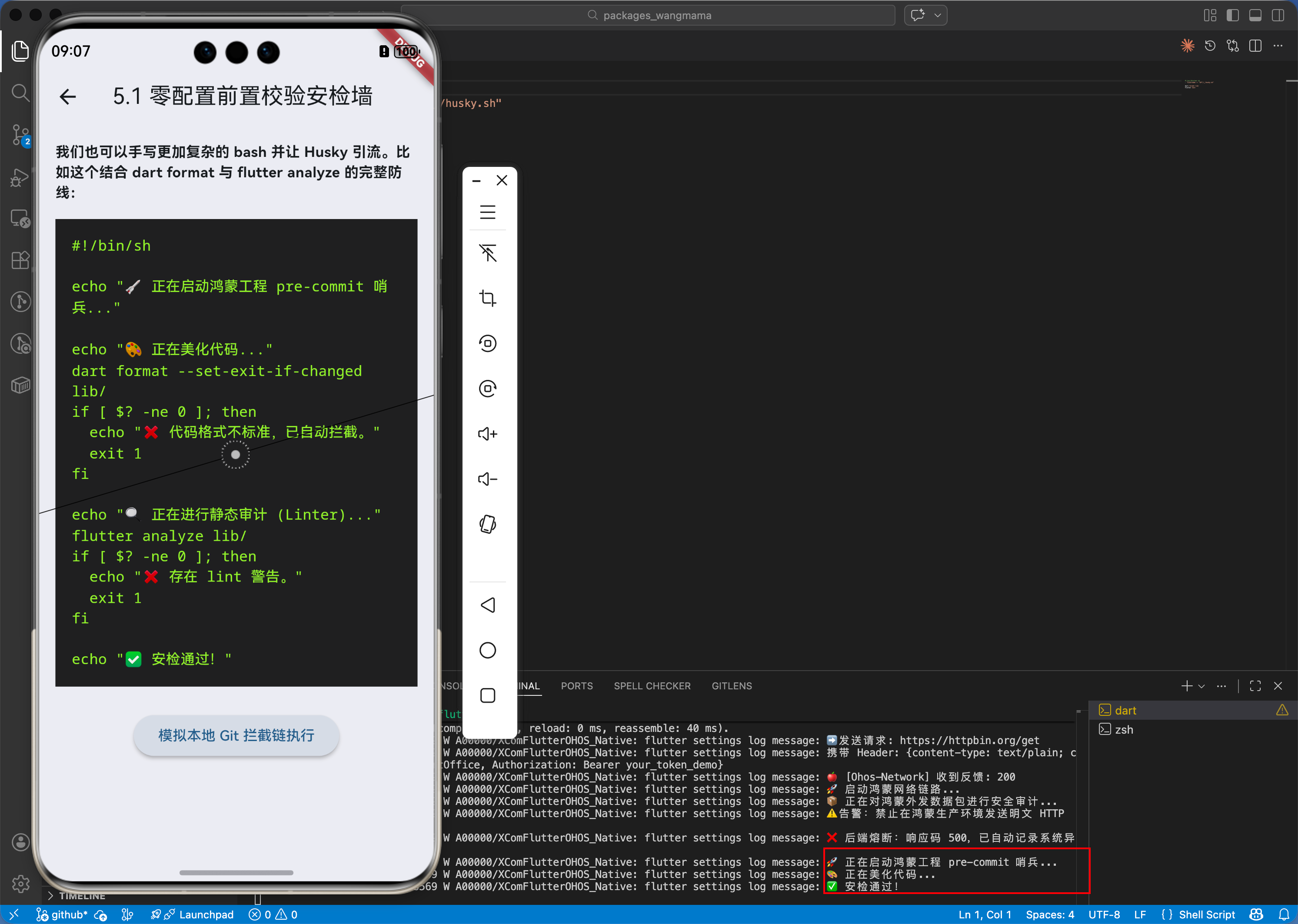Increase emulator volume with speaker plus icon

pyautogui.click(x=488, y=434)
